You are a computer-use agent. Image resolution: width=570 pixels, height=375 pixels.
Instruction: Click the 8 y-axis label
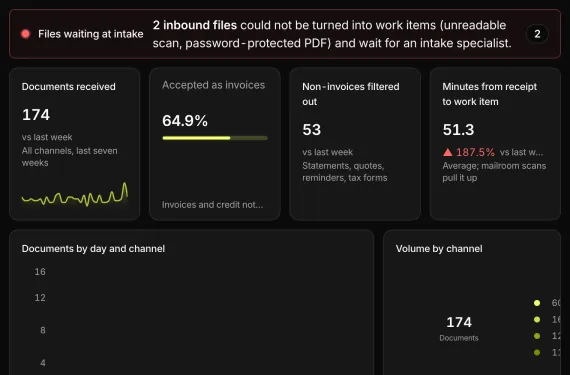[x=43, y=330]
